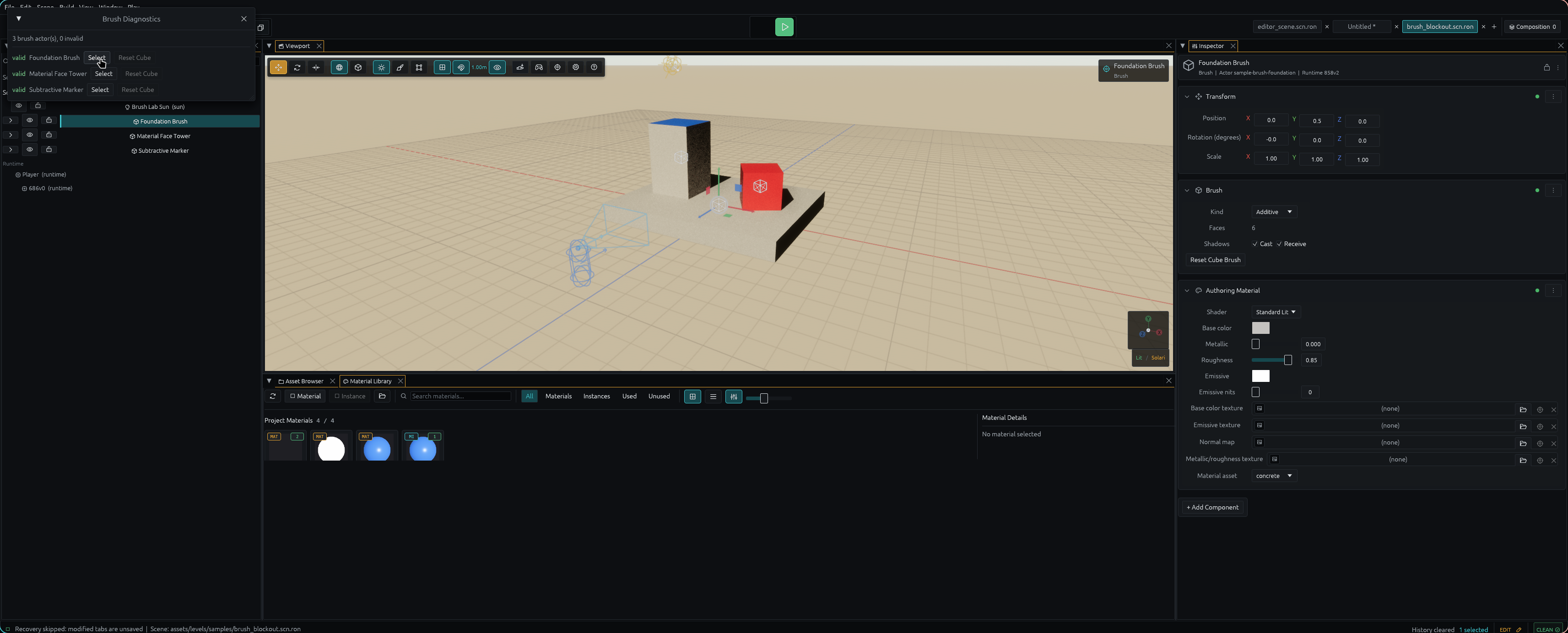Open the brush Kind Additive dropdown

coord(1274,212)
